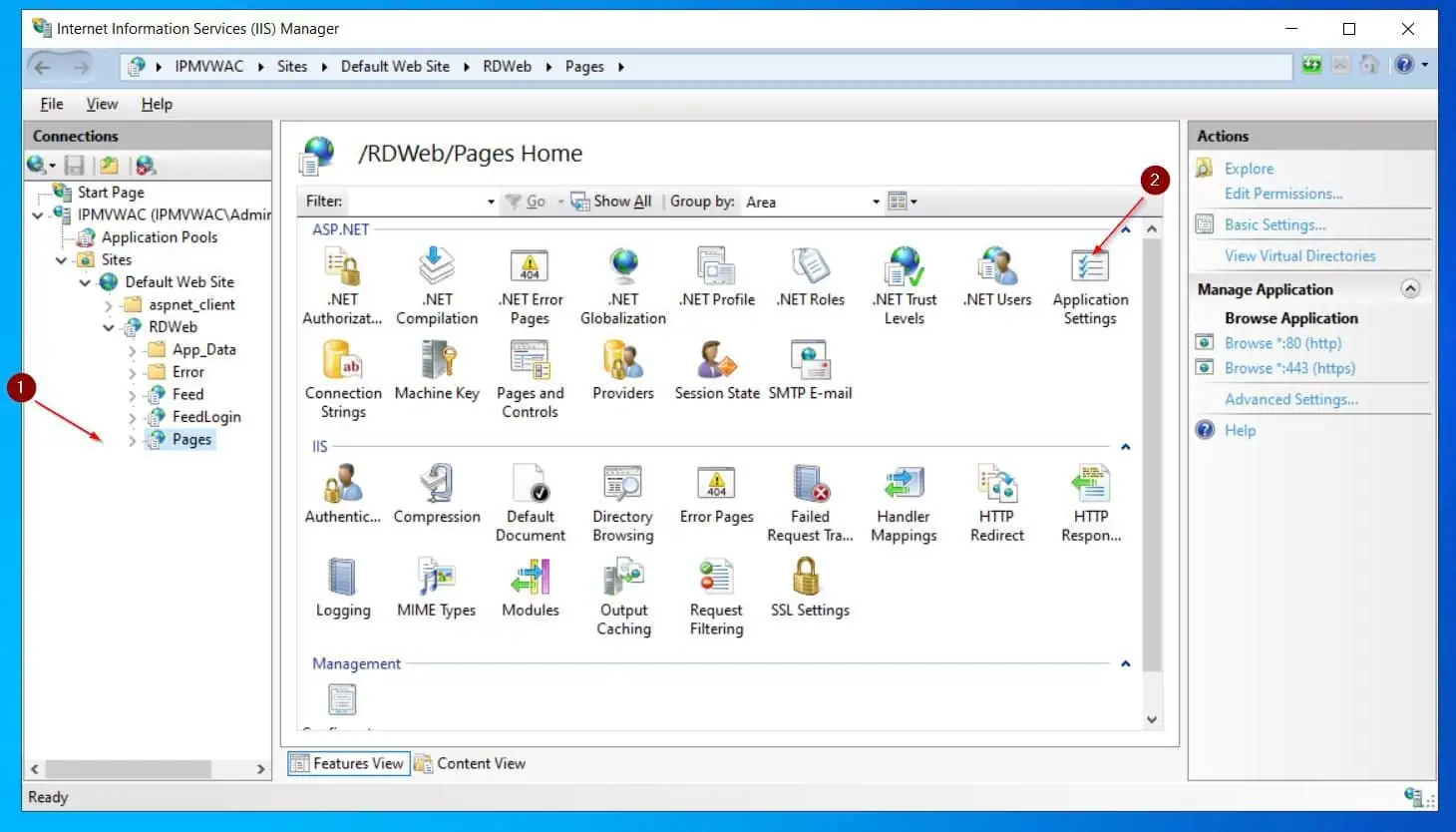1456x832 pixels.
Task: Expand the App_Data folder node
Action: click(x=132, y=350)
